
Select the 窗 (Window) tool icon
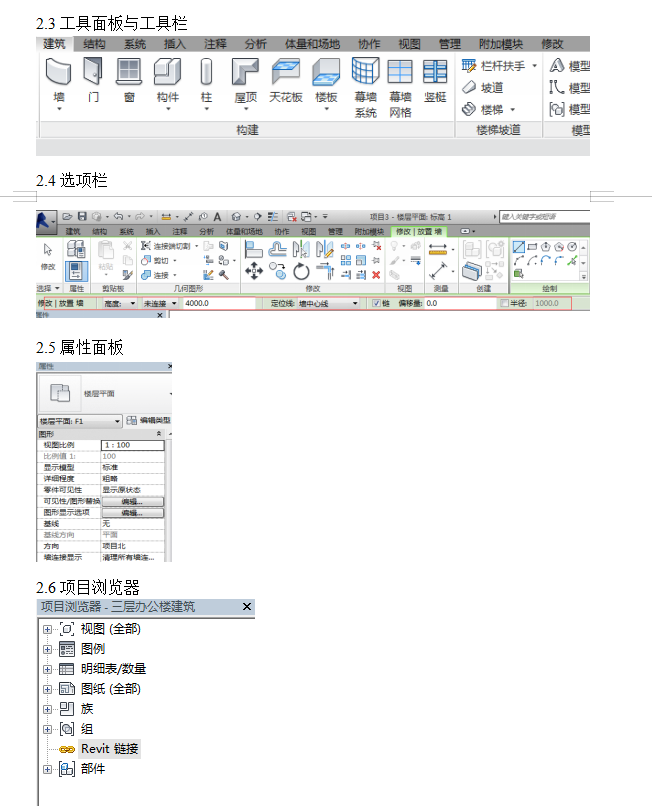click(129, 71)
